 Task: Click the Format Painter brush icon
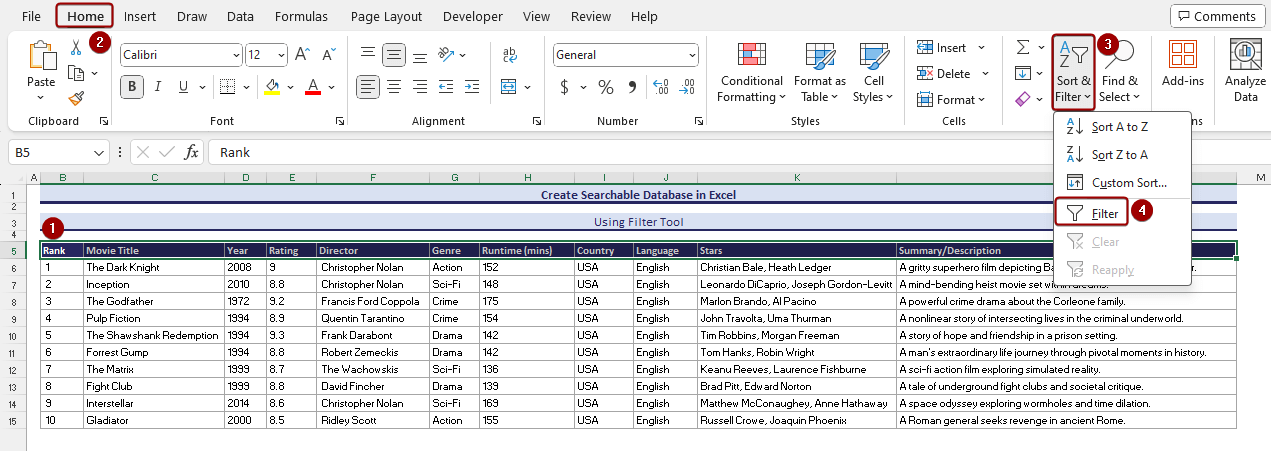[76, 98]
